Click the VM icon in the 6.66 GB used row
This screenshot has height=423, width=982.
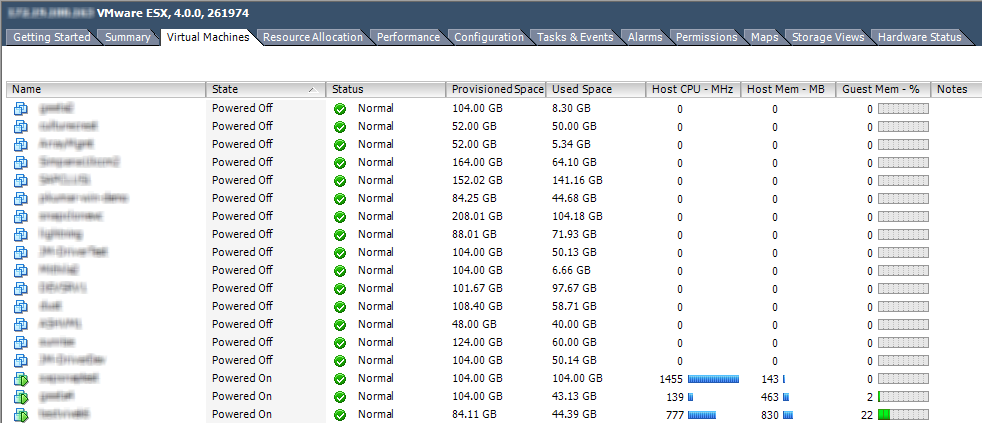click(x=21, y=271)
